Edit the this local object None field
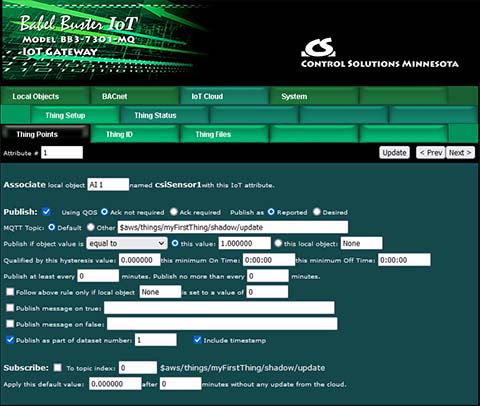 point(361,243)
